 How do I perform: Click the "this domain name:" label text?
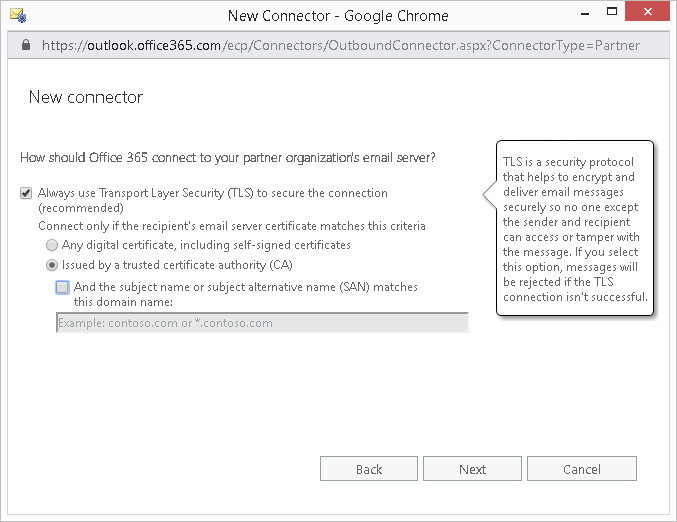pos(123,302)
